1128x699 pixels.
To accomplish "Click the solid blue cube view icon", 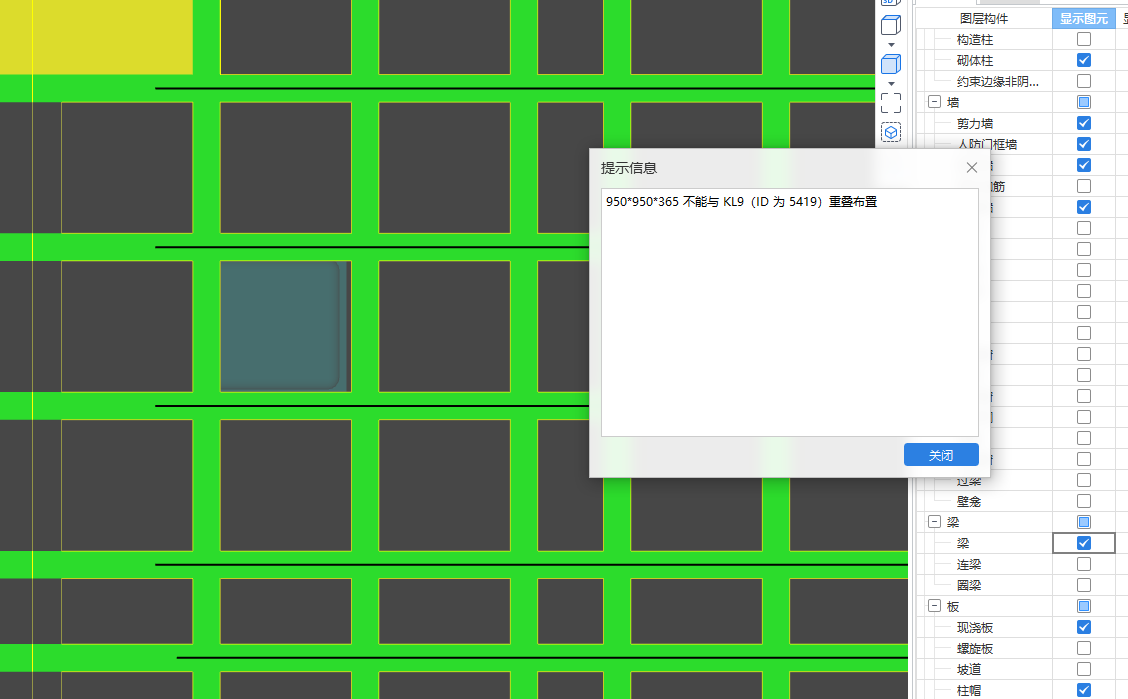I will point(891,64).
